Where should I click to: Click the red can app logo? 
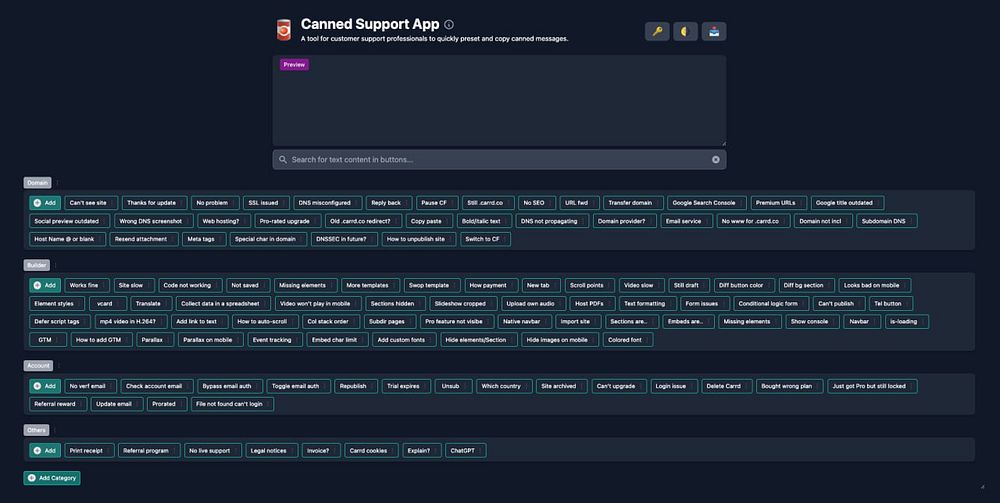(284, 30)
